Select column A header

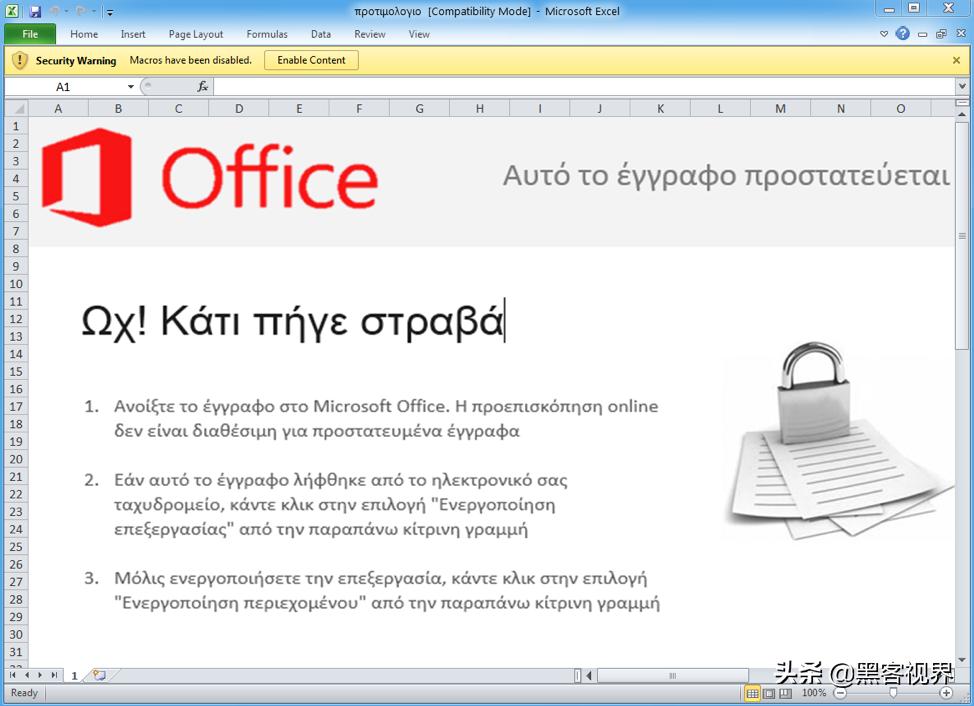click(x=58, y=109)
